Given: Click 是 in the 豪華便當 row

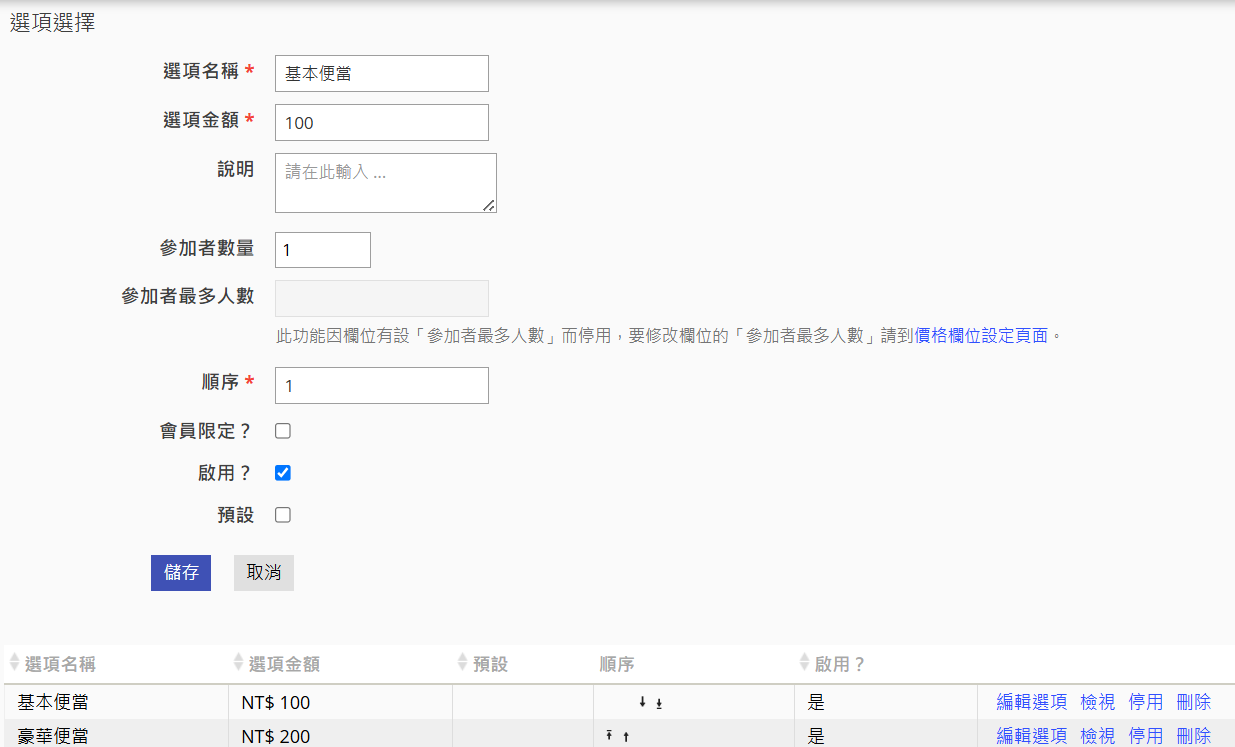Looking at the screenshot, I should click(x=816, y=736).
